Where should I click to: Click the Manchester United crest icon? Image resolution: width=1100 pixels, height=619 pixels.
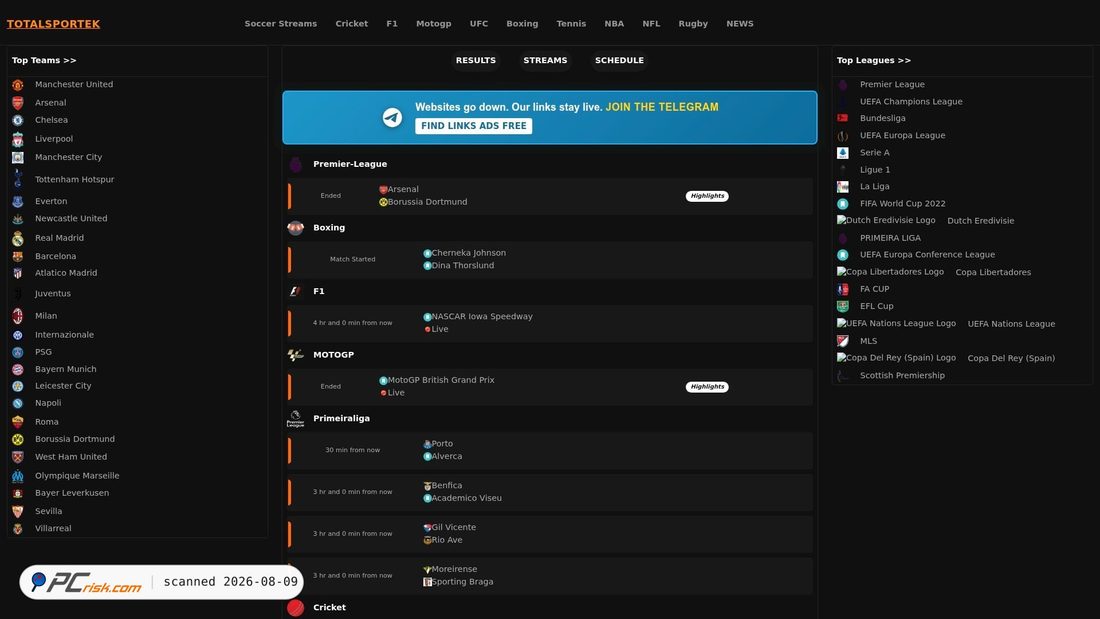(18, 85)
